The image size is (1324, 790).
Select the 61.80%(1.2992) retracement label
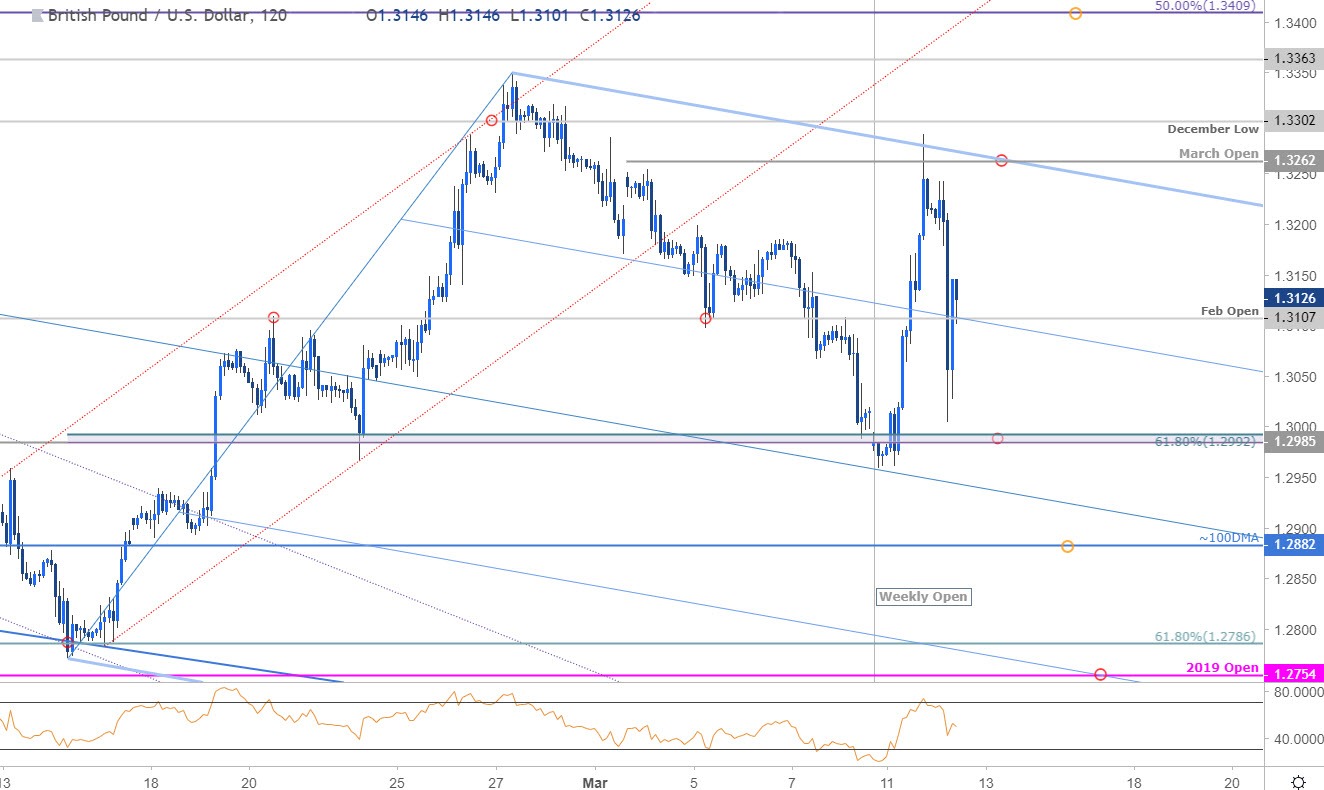pos(1207,441)
